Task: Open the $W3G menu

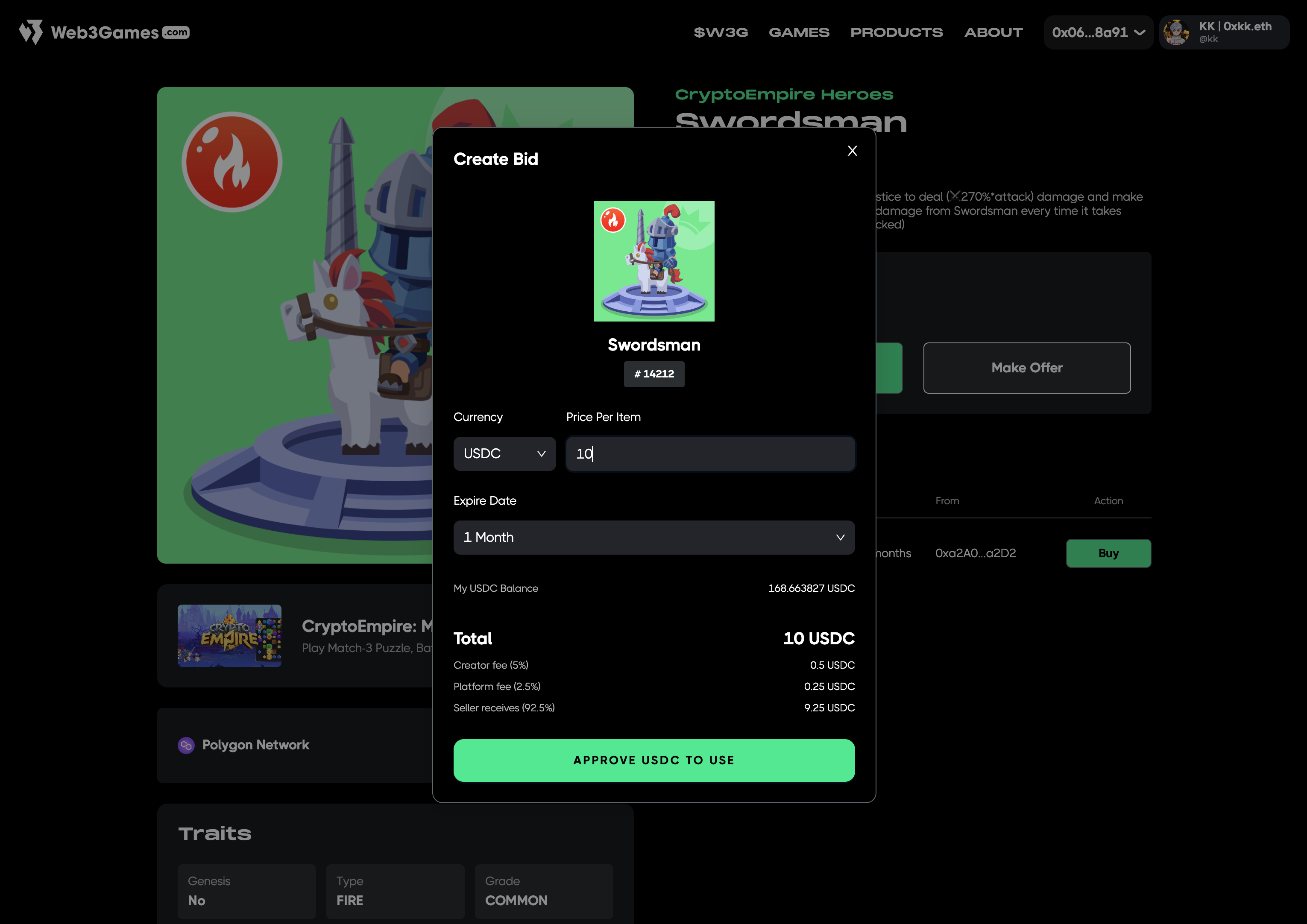Action: click(x=721, y=32)
